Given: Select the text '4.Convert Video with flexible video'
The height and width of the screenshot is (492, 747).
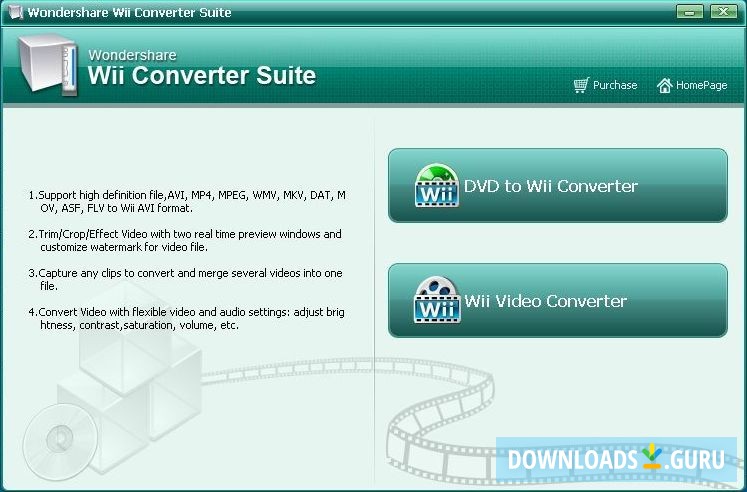Looking at the screenshot, I should pos(186,319).
